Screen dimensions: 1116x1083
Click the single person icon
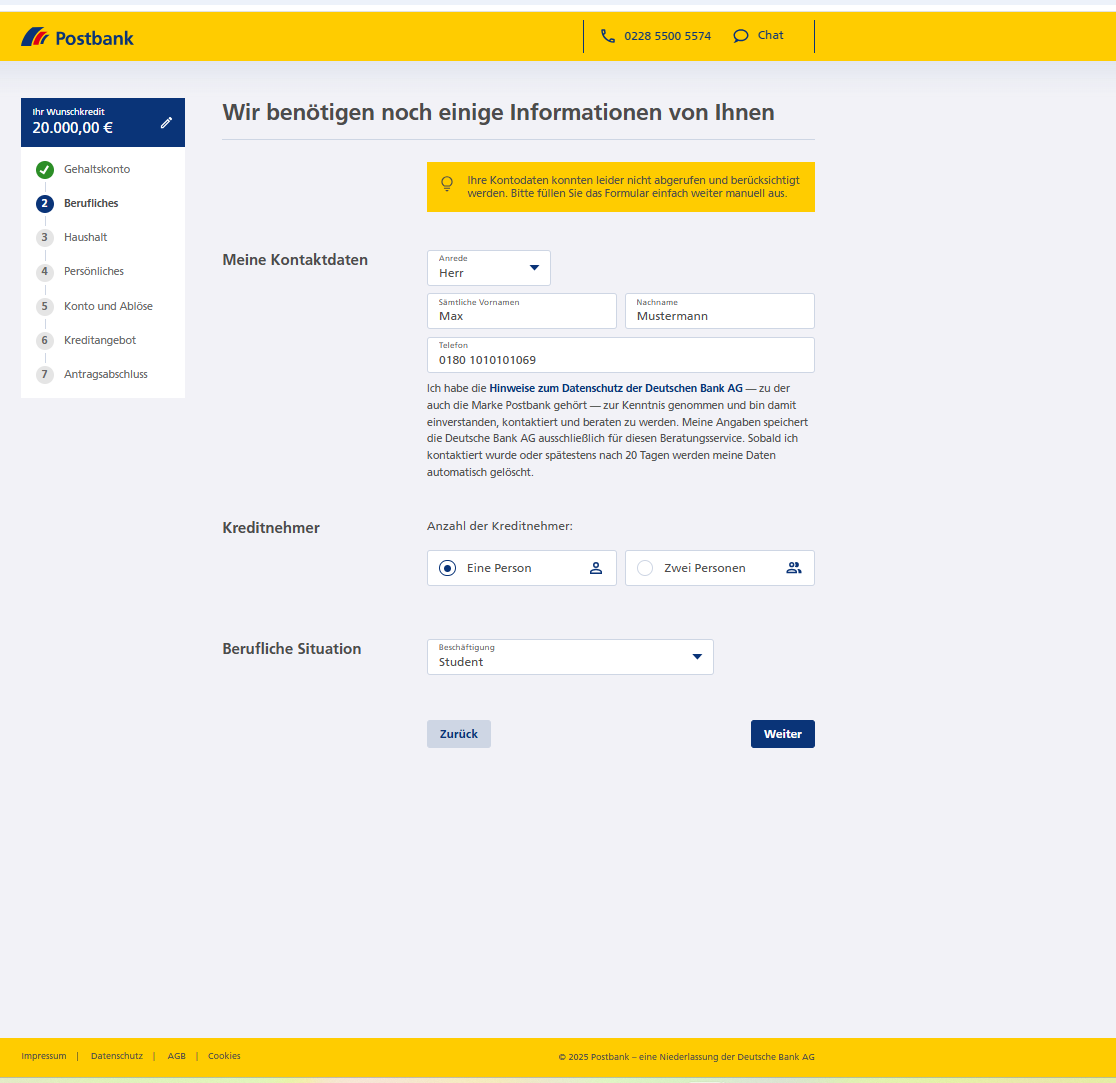click(x=596, y=568)
